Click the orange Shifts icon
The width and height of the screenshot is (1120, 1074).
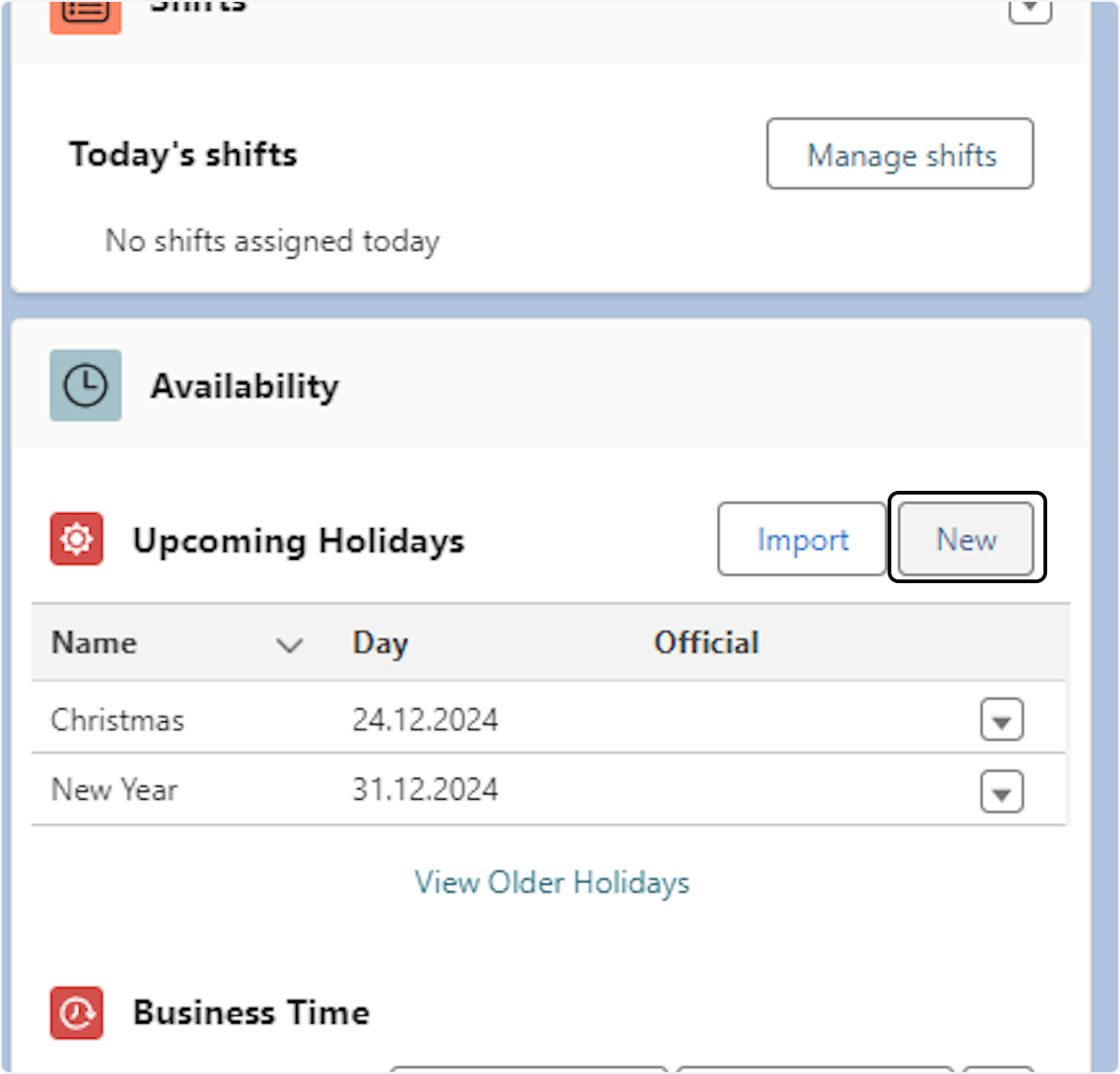click(x=85, y=13)
